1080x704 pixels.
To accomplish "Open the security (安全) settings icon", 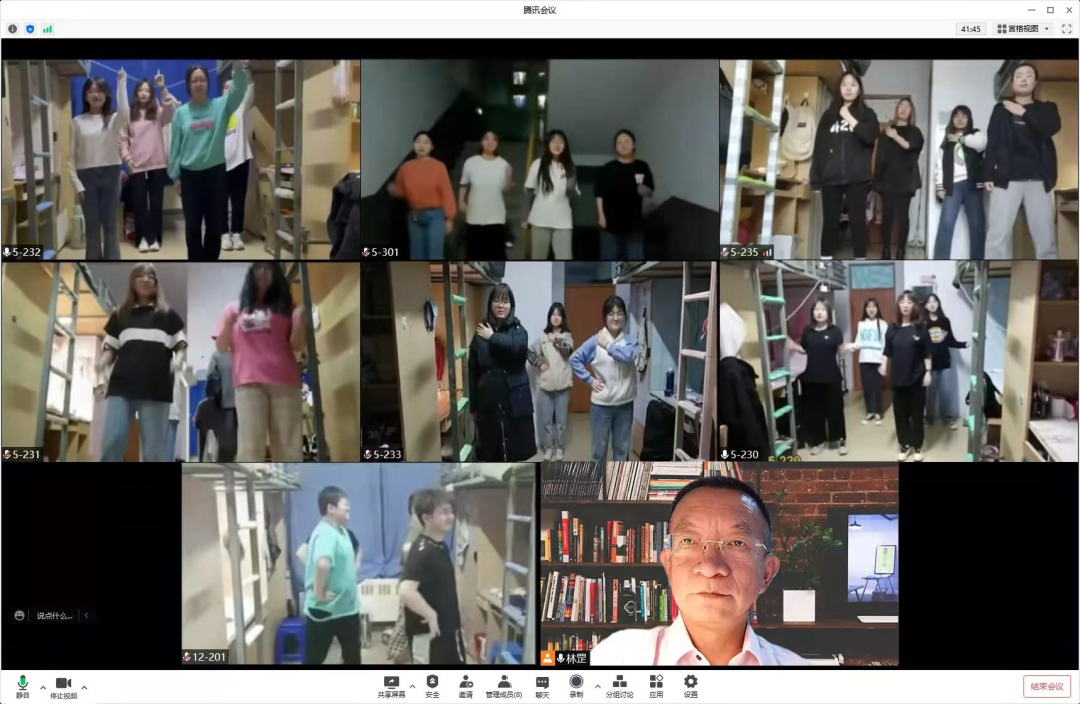I will (x=432, y=686).
